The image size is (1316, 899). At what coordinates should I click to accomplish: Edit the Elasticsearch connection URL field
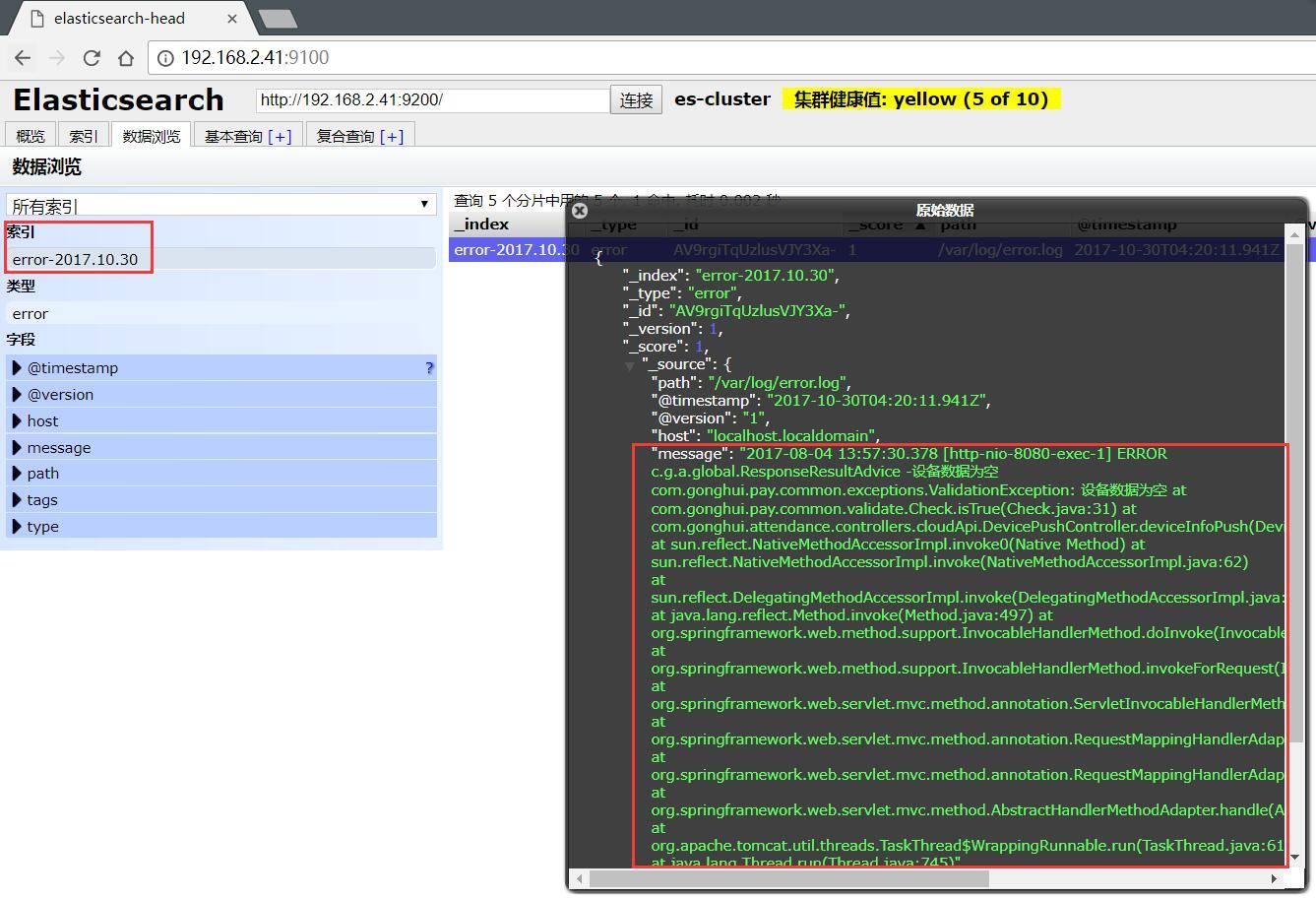433,99
